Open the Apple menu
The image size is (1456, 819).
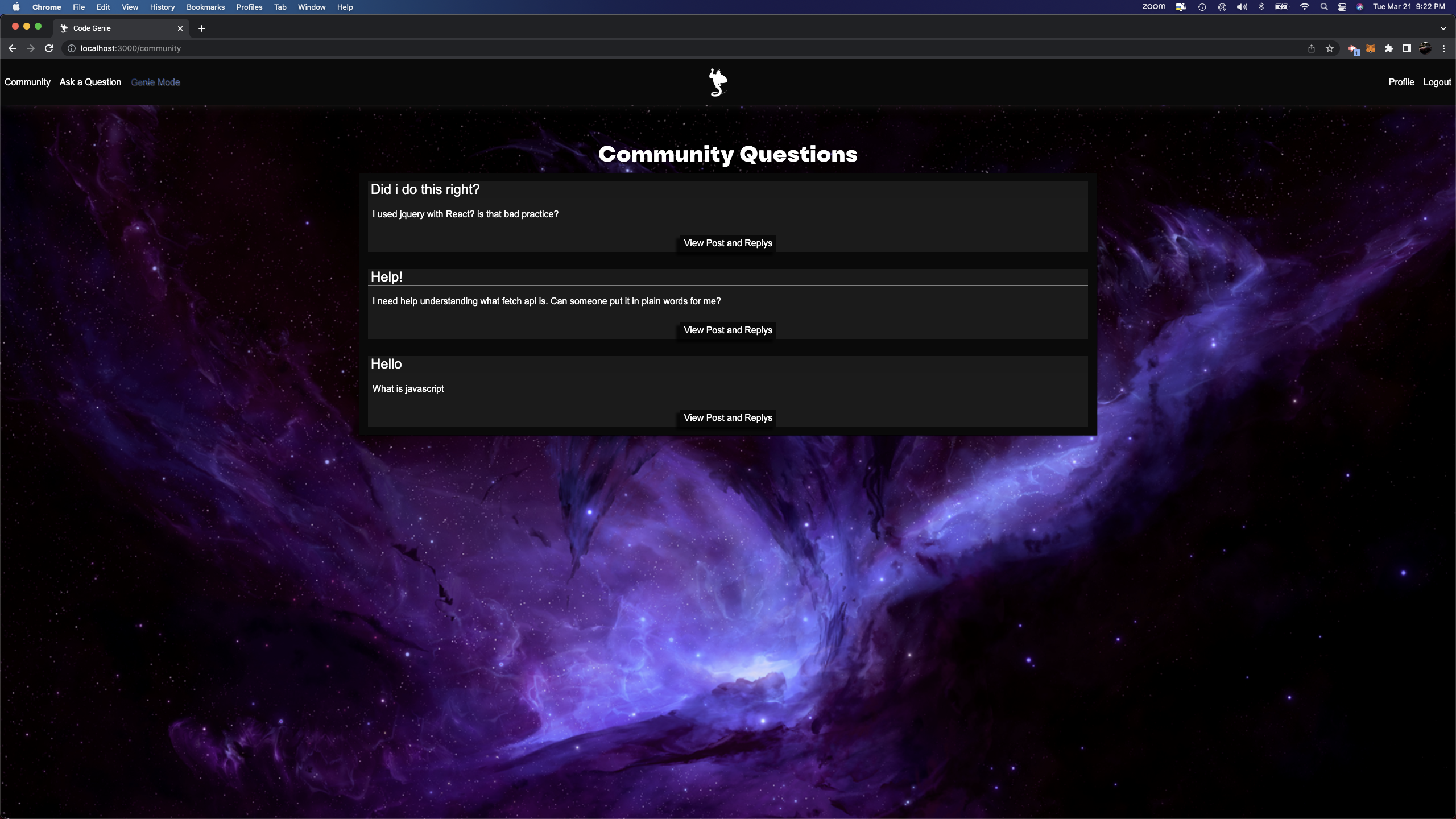[16, 7]
